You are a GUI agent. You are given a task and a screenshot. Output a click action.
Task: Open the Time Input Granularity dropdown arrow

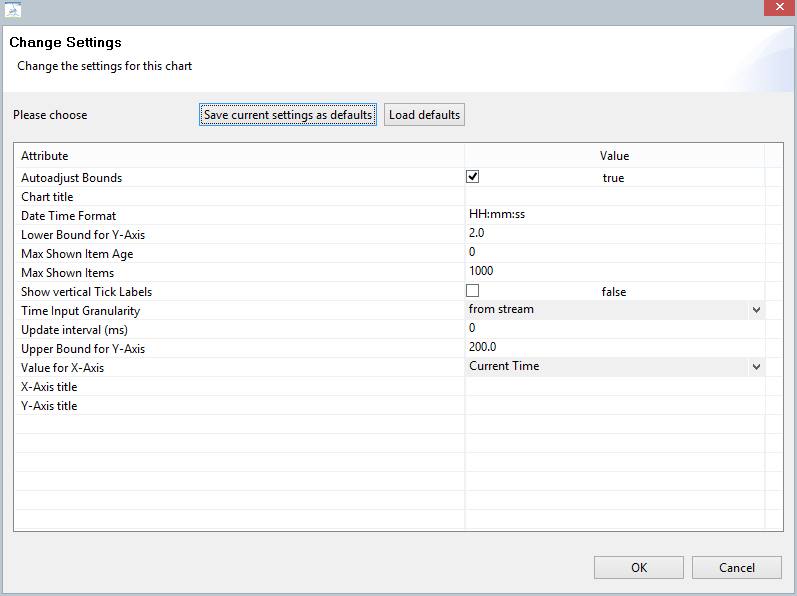(755, 310)
